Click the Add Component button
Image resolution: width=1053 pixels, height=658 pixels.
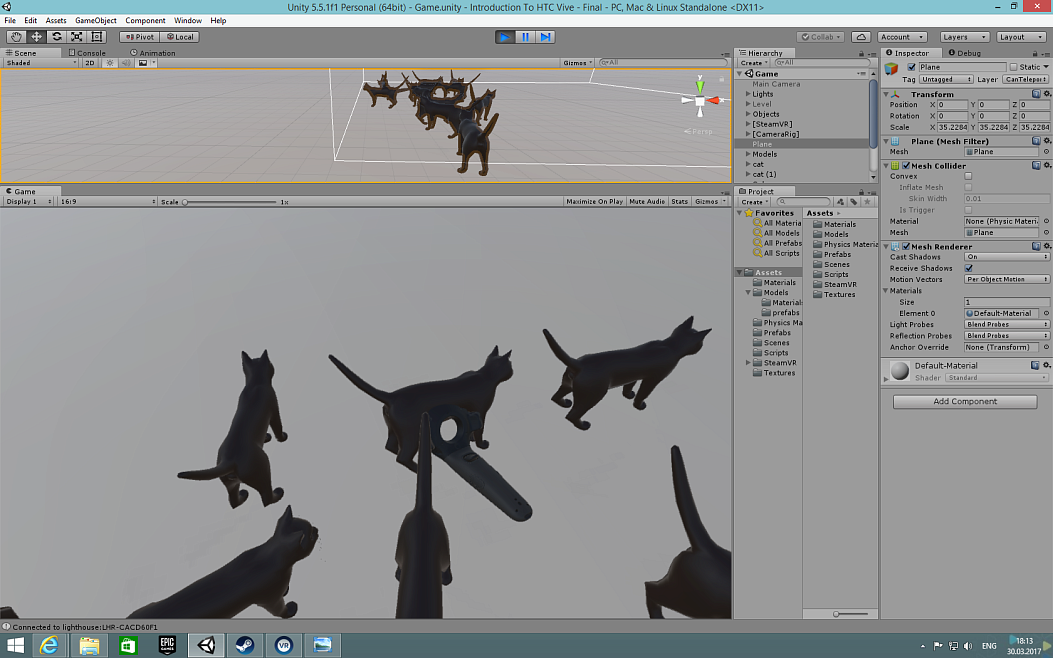tap(965, 401)
